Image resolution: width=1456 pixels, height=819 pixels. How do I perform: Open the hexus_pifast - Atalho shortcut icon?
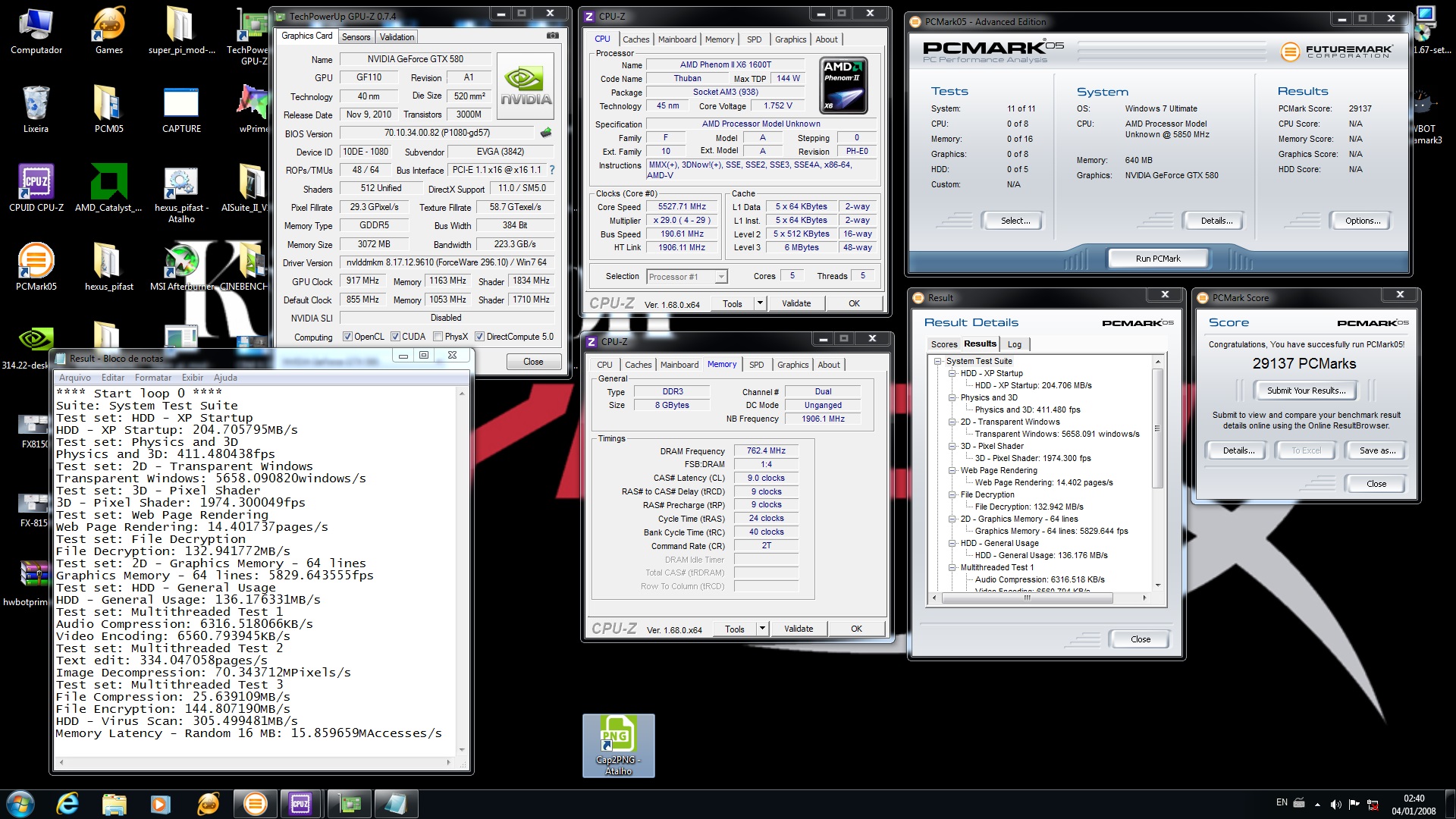[181, 194]
